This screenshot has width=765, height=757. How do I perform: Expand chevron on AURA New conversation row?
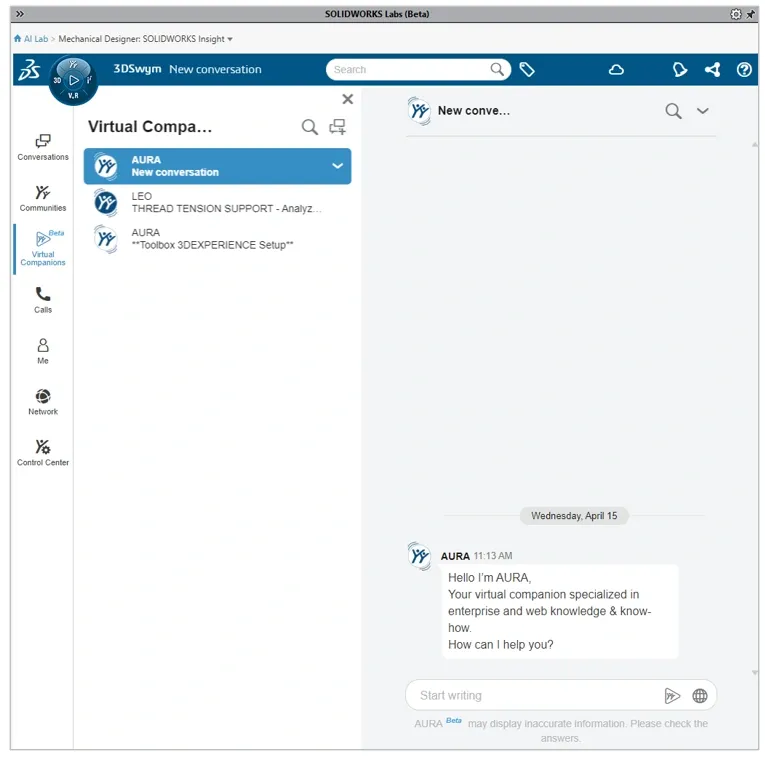(337, 166)
